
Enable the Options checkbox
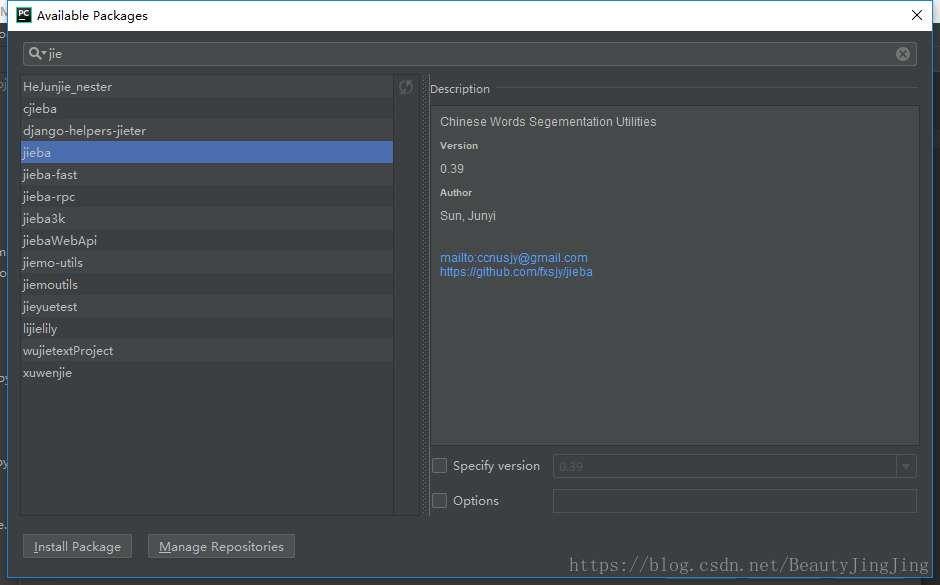439,500
